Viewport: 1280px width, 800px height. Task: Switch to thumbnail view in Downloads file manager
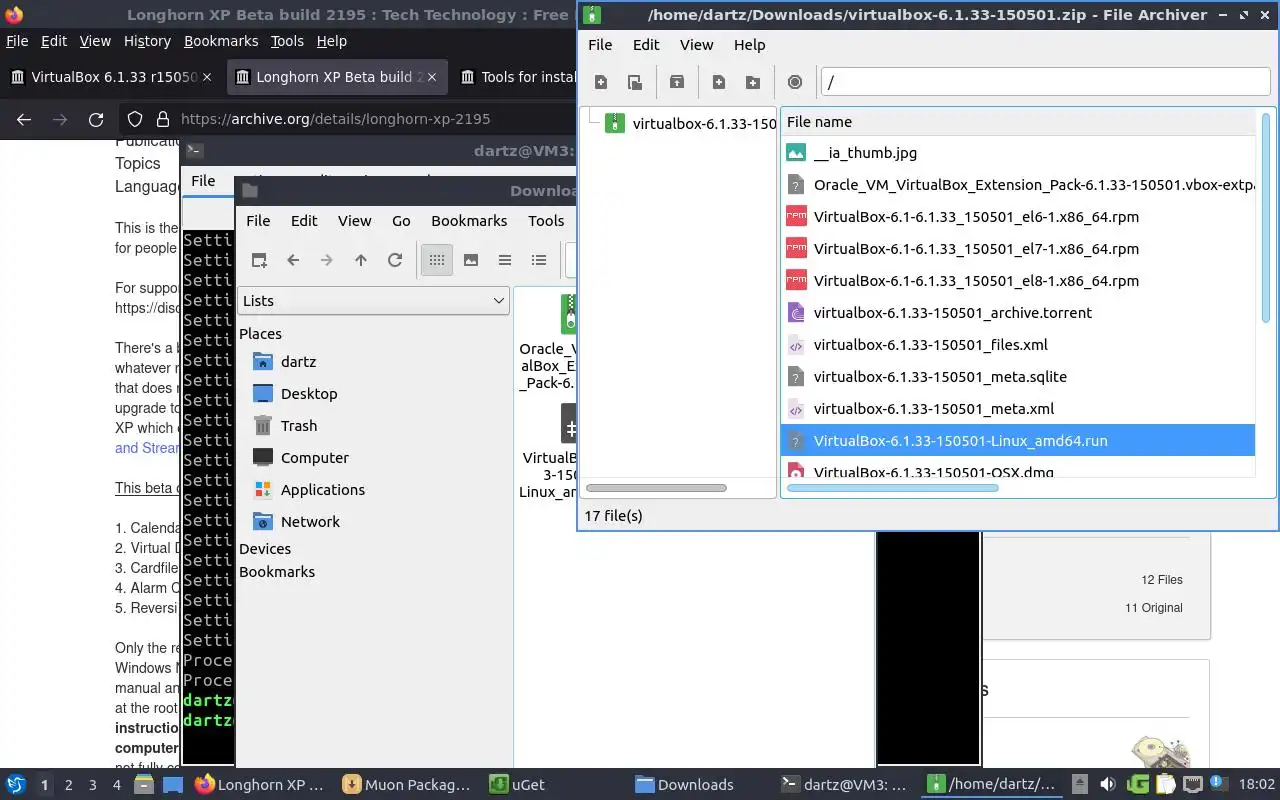click(471, 260)
